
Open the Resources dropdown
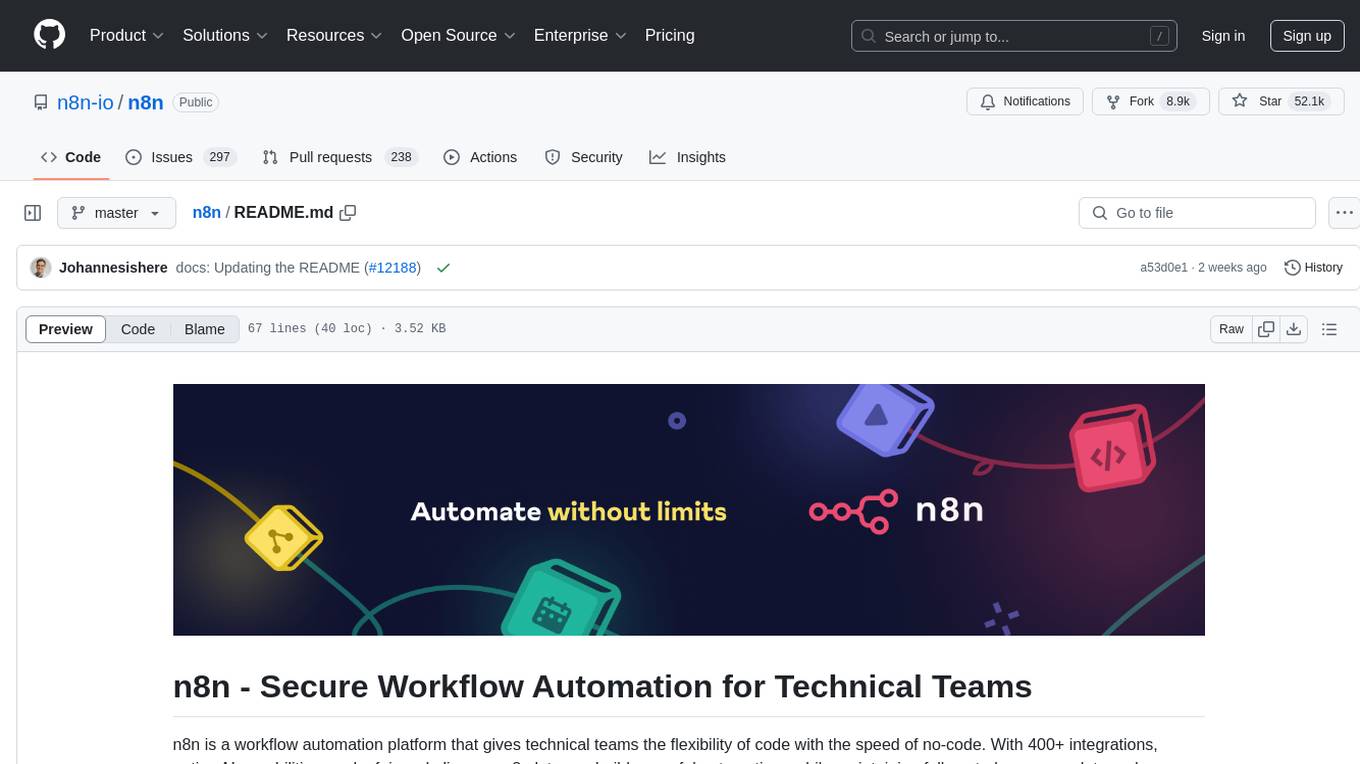point(334,35)
